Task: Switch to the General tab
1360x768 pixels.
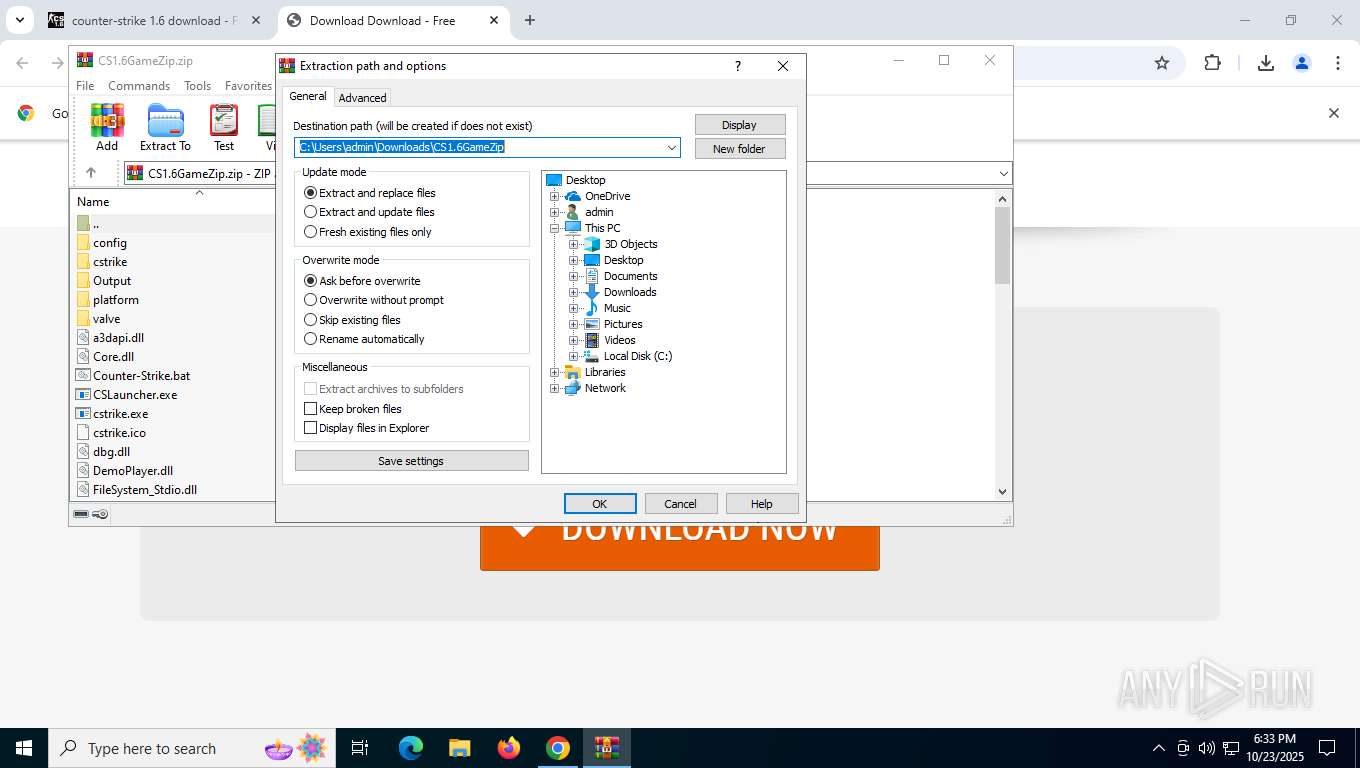Action: [308, 96]
